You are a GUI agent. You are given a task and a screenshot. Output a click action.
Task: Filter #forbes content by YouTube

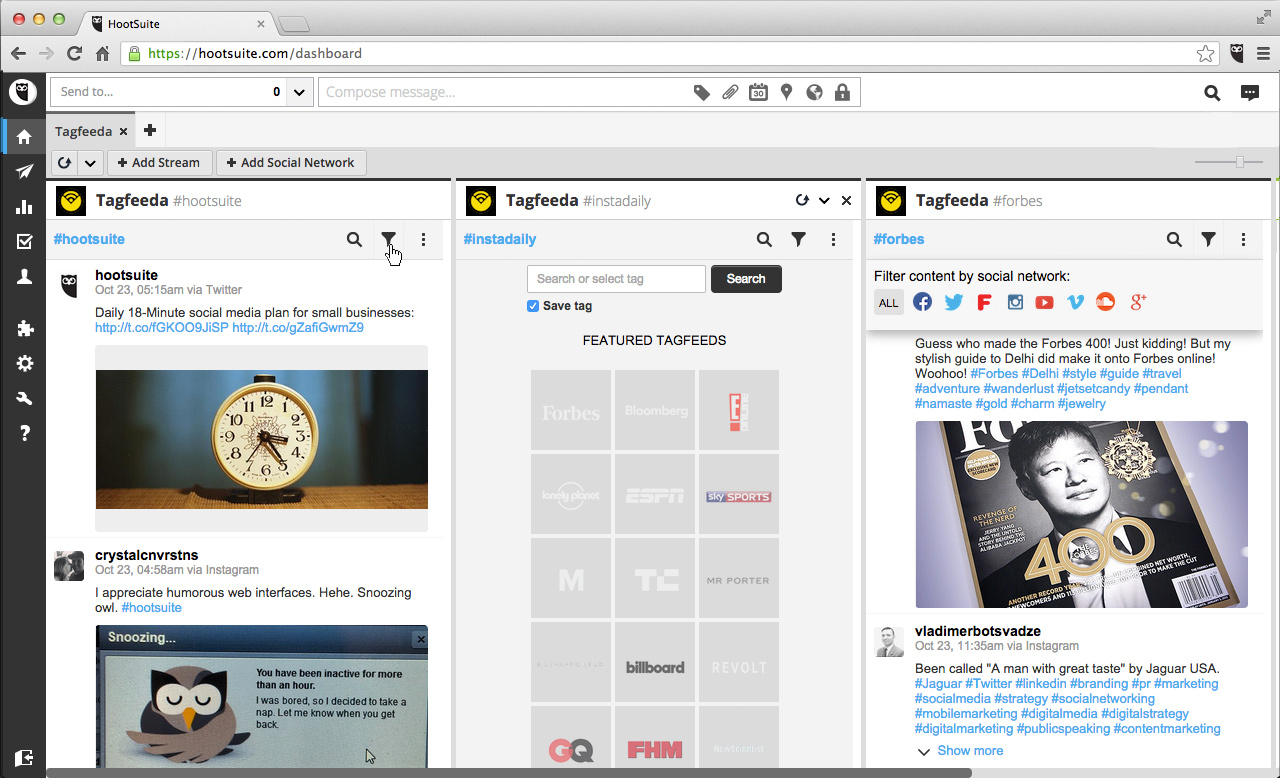[1044, 302]
